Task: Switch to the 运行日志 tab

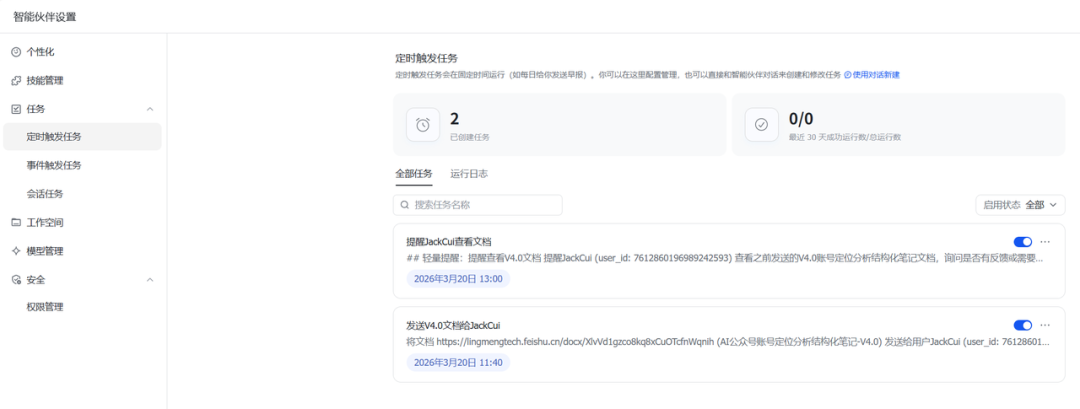Action: [470, 174]
